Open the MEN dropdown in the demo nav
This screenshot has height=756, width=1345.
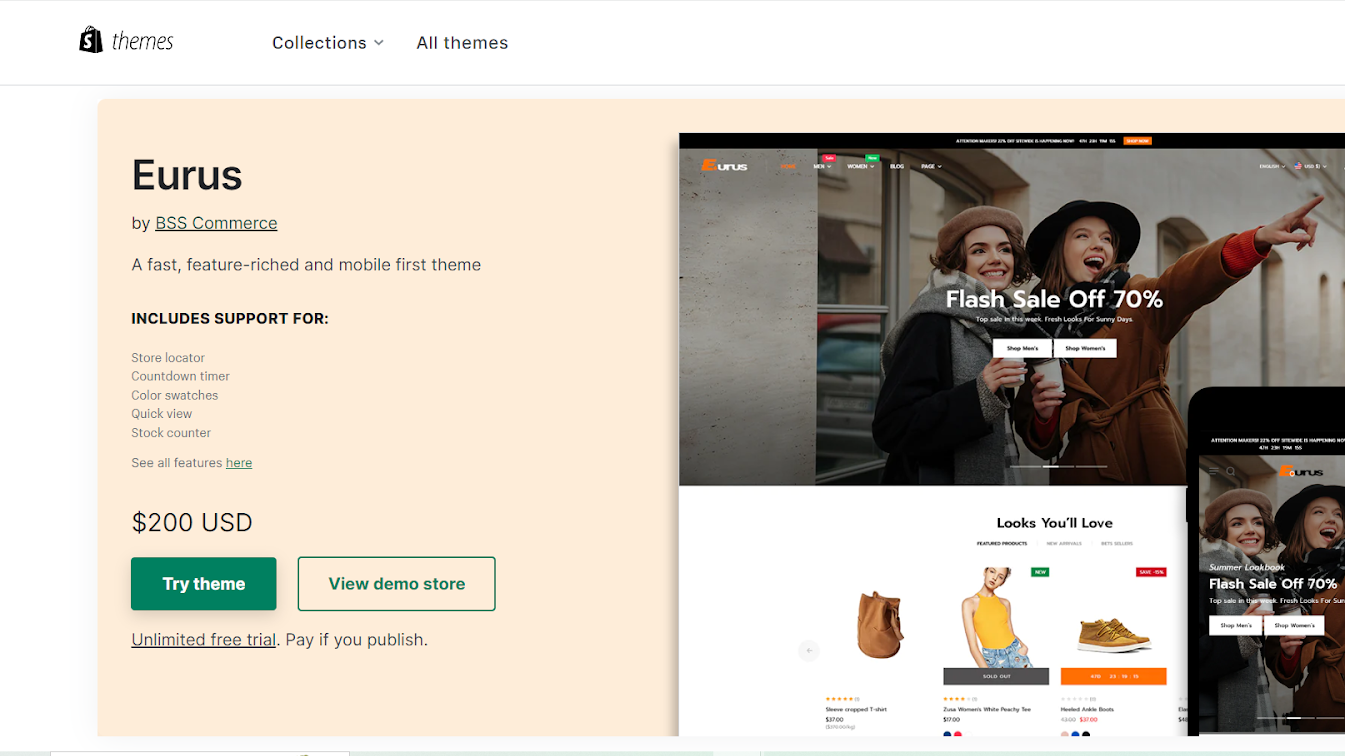click(x=818, y=166)
